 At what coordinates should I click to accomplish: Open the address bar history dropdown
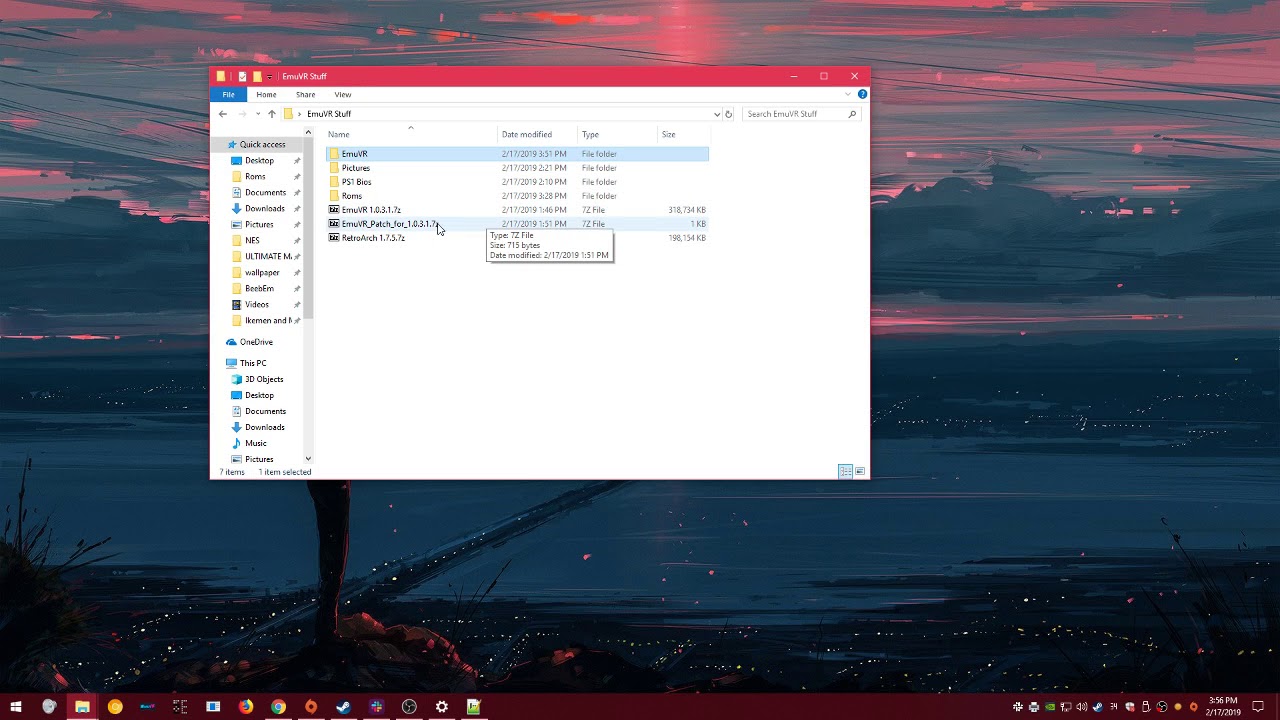click(716, 114)
